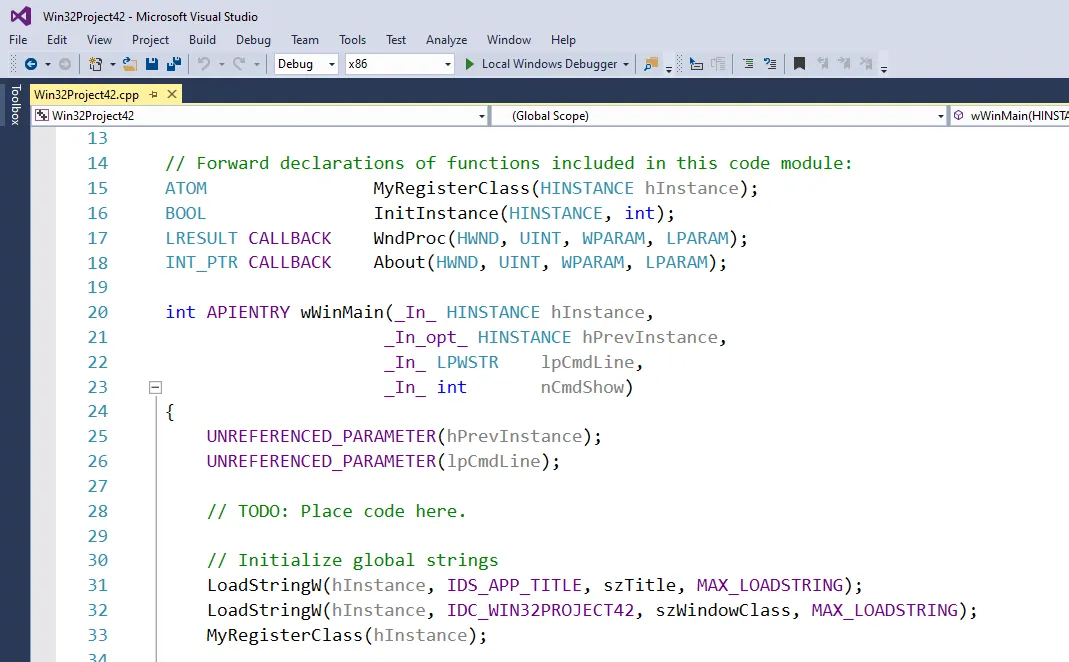
Task: Open the (Global Scope) dropdown
Action: [x=719, y=116]
